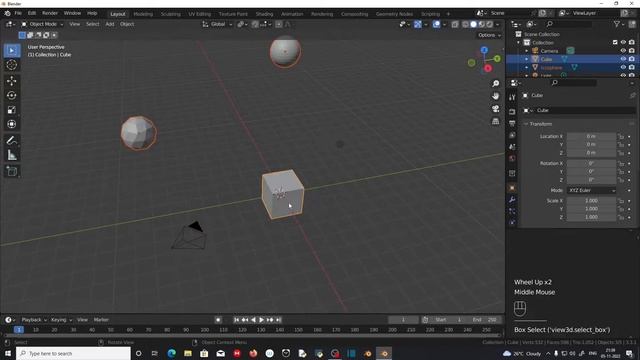
Task: Open the Global transform orientation dropdown
Action: (x=218, y=24)
